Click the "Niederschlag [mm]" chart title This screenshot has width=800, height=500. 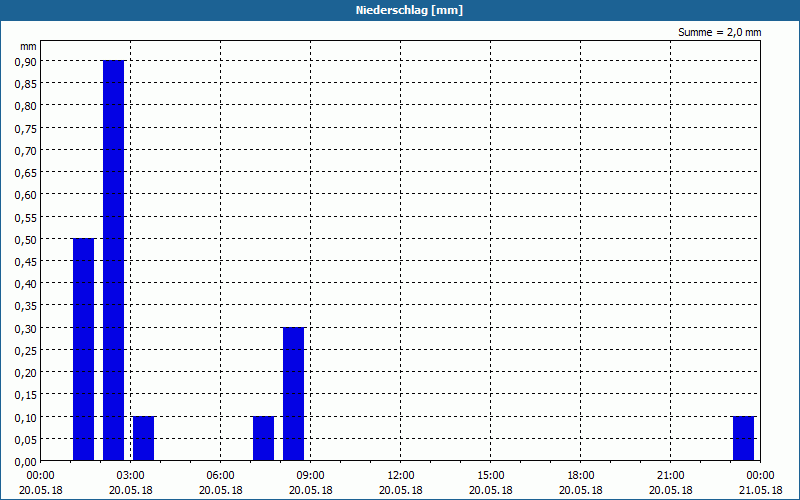[x=409, y=10]
